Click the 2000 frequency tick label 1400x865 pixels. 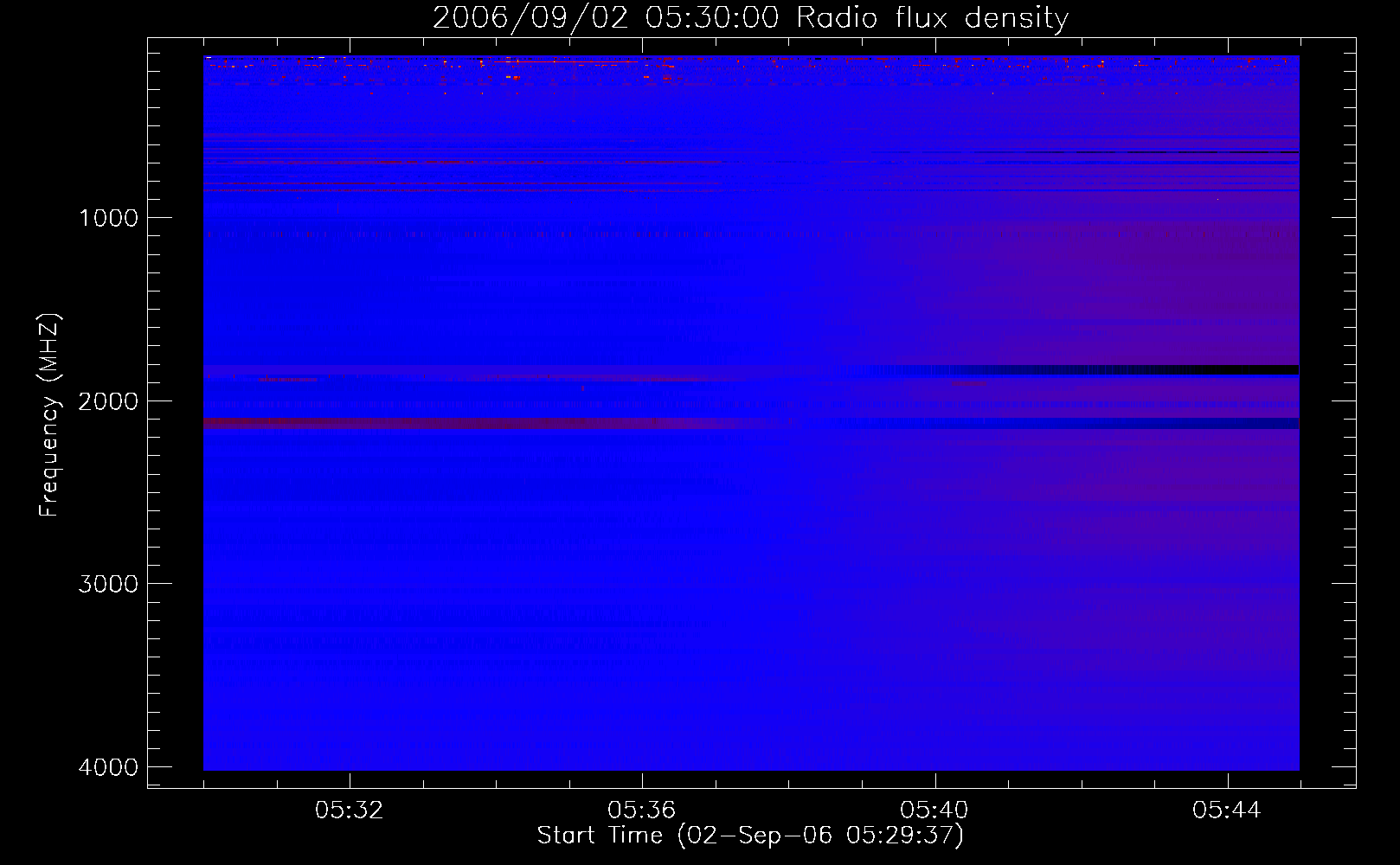pyautogui.click(x=108, y=401)
